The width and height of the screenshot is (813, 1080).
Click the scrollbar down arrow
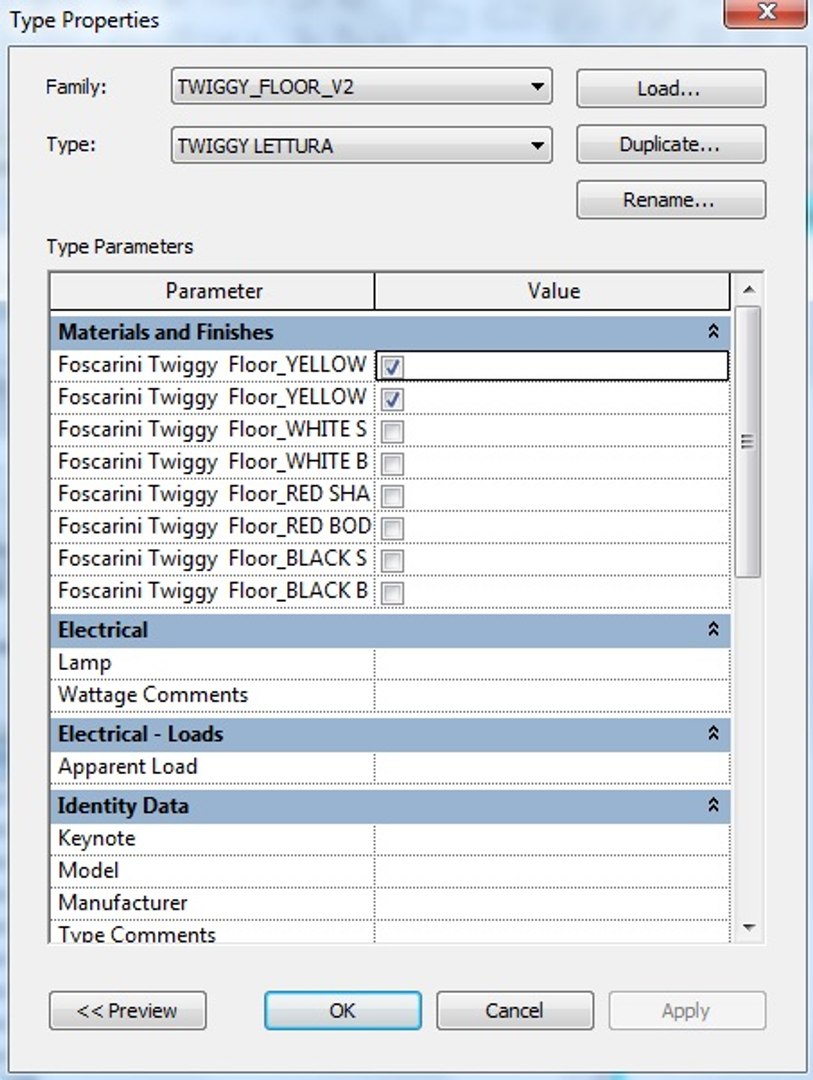click(x=748, y=928)
